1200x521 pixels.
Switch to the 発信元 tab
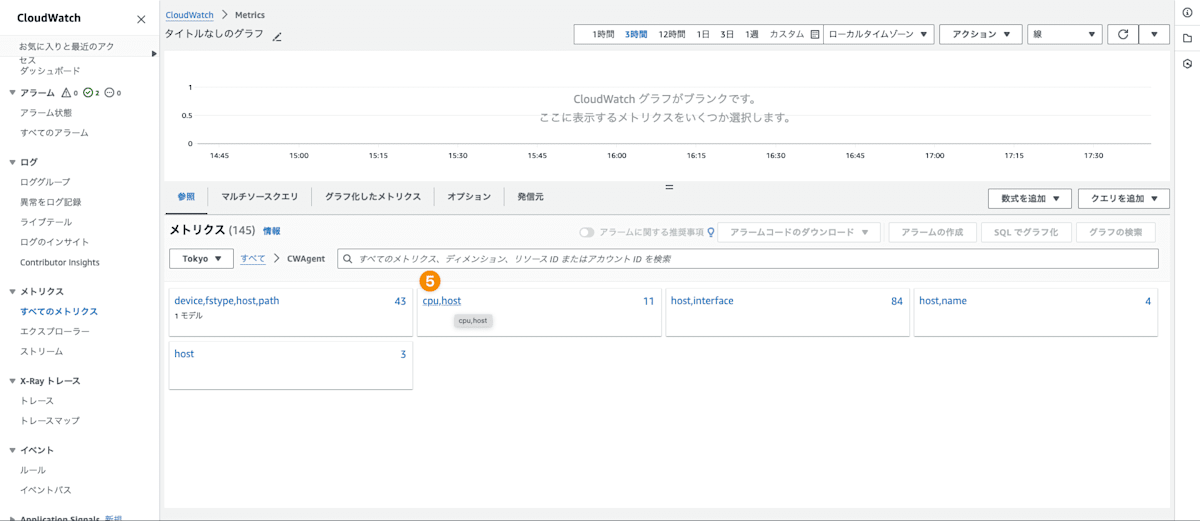tap(530, 197)
